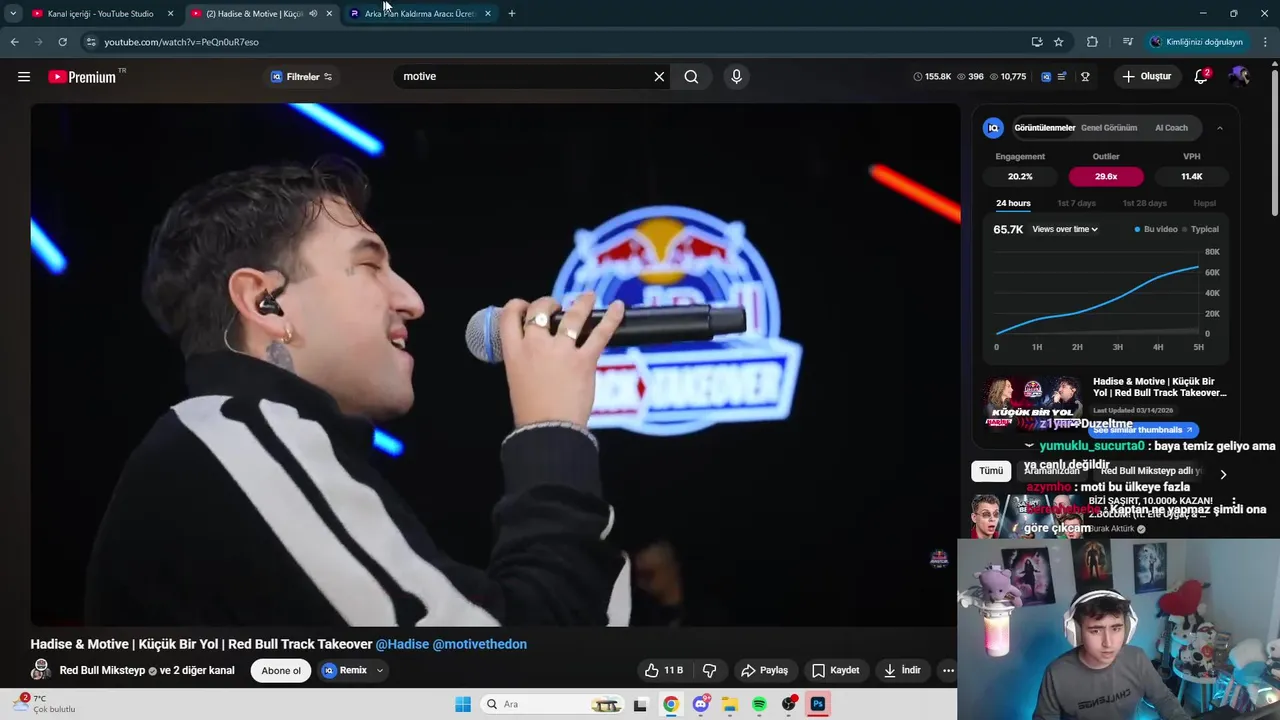This screenshot has width=1280, height=720.
Task: Click the Abone ol subscribe button
Action: pos(281,671)
